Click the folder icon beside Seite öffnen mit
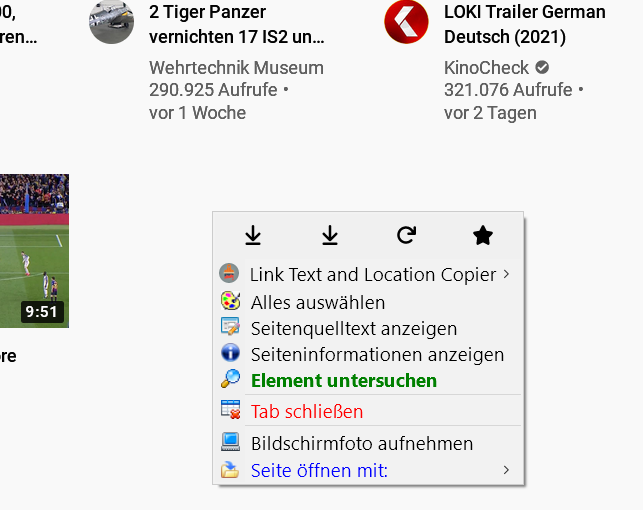This screenshot has width=643, height=510. coord(231,469)
